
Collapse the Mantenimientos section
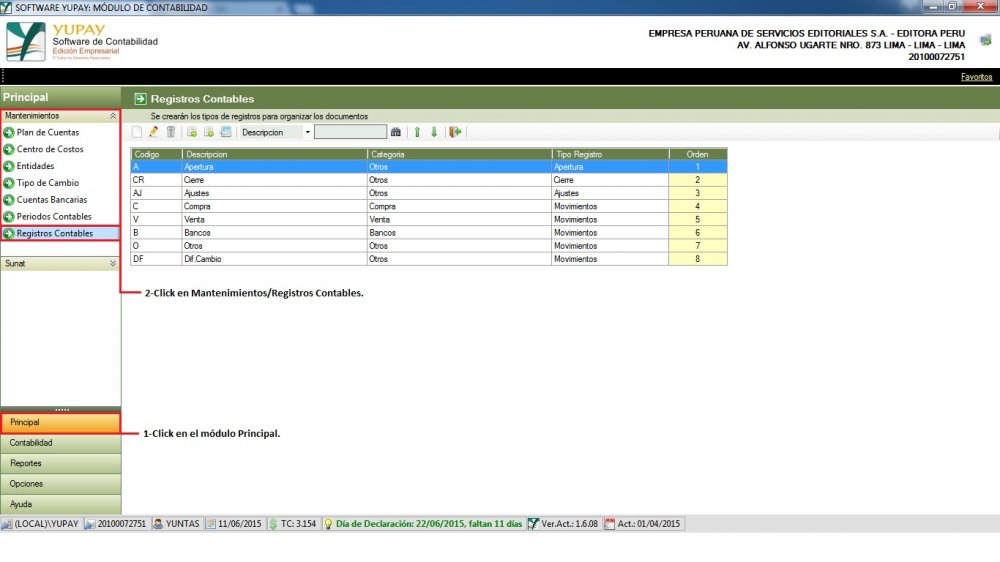point(113,116)
